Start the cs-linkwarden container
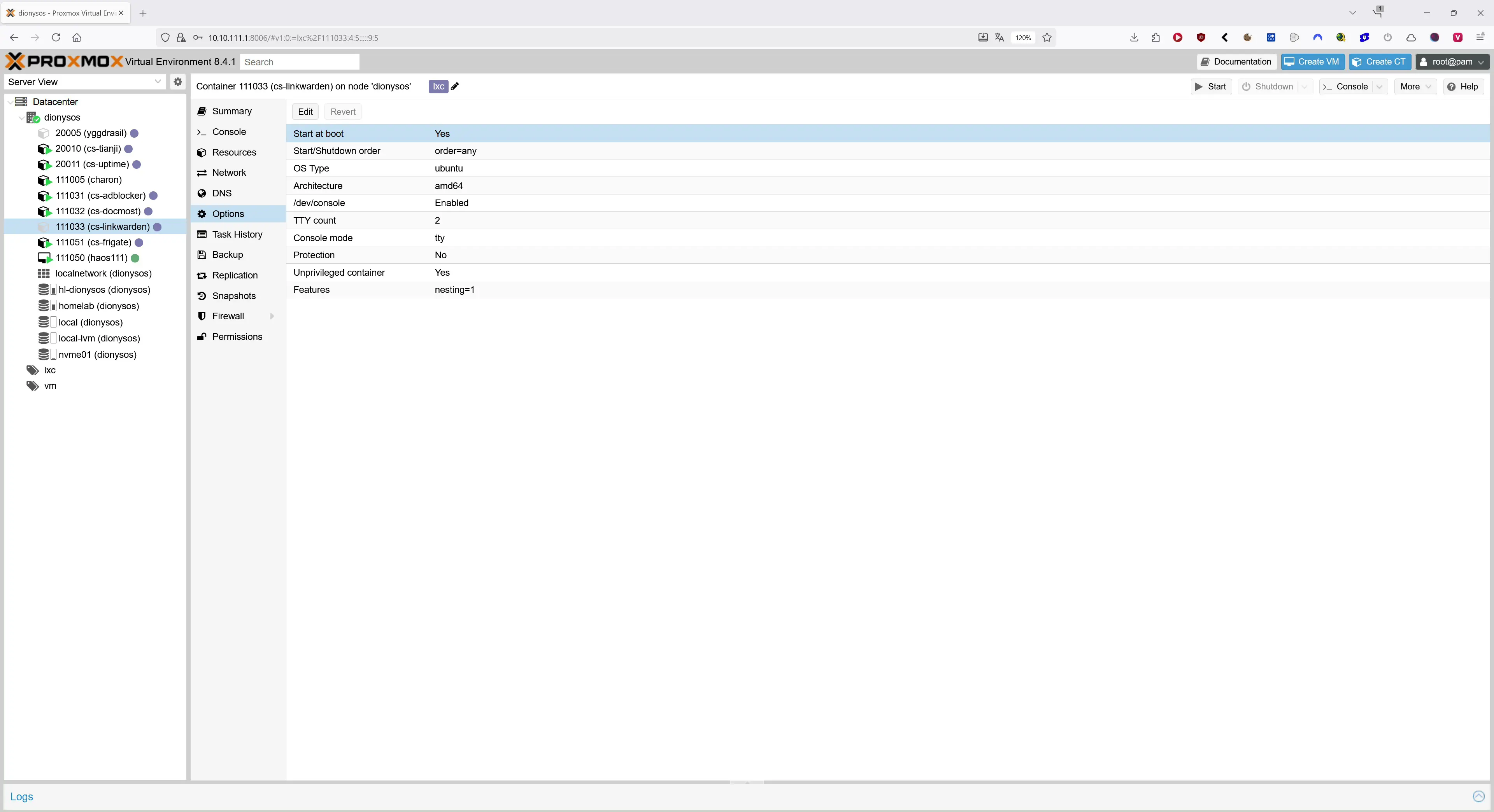 [1210, 86]
